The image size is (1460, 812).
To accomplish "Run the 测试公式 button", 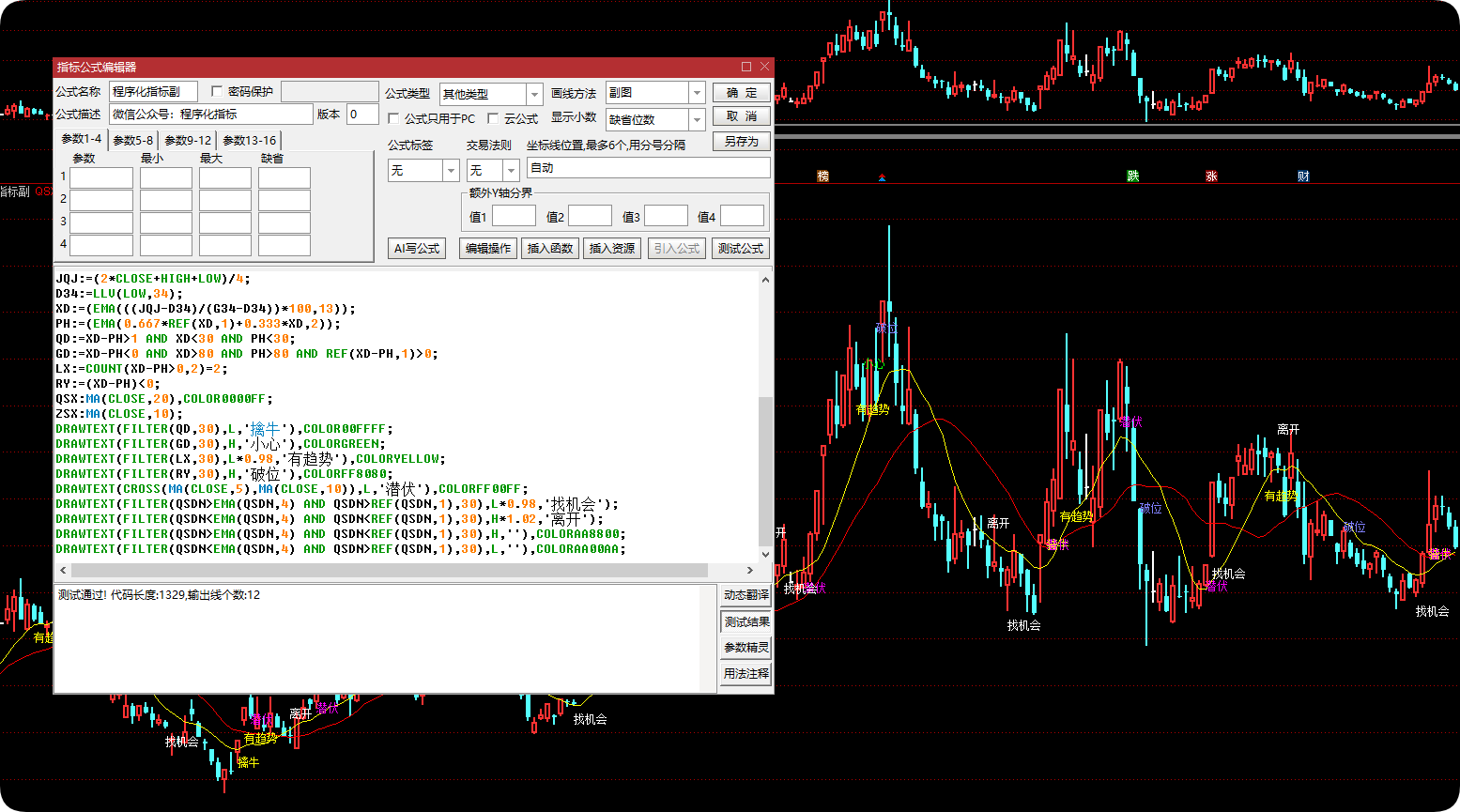I will 741,249.
